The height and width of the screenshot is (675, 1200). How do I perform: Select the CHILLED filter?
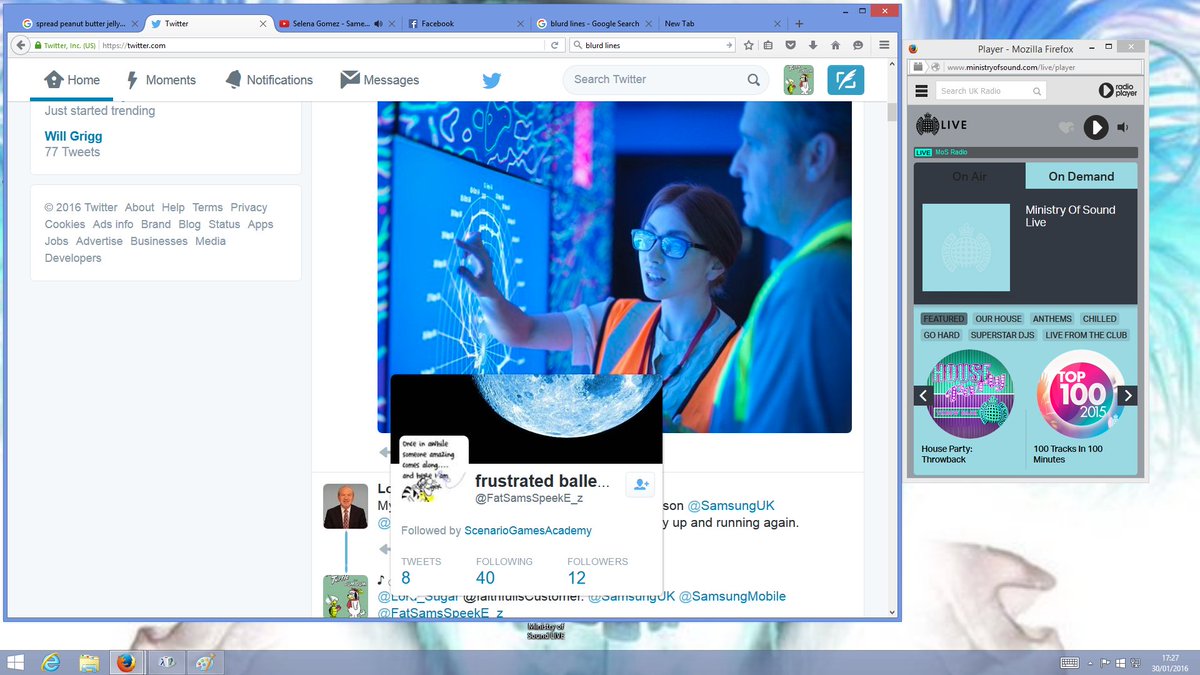coord(1100,319)
